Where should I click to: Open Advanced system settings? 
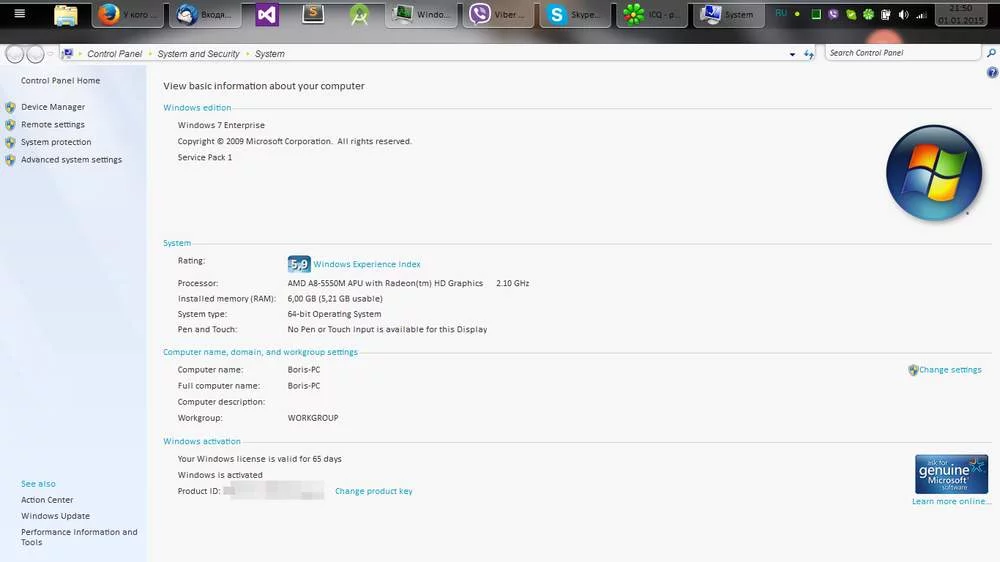pos(71,159)
